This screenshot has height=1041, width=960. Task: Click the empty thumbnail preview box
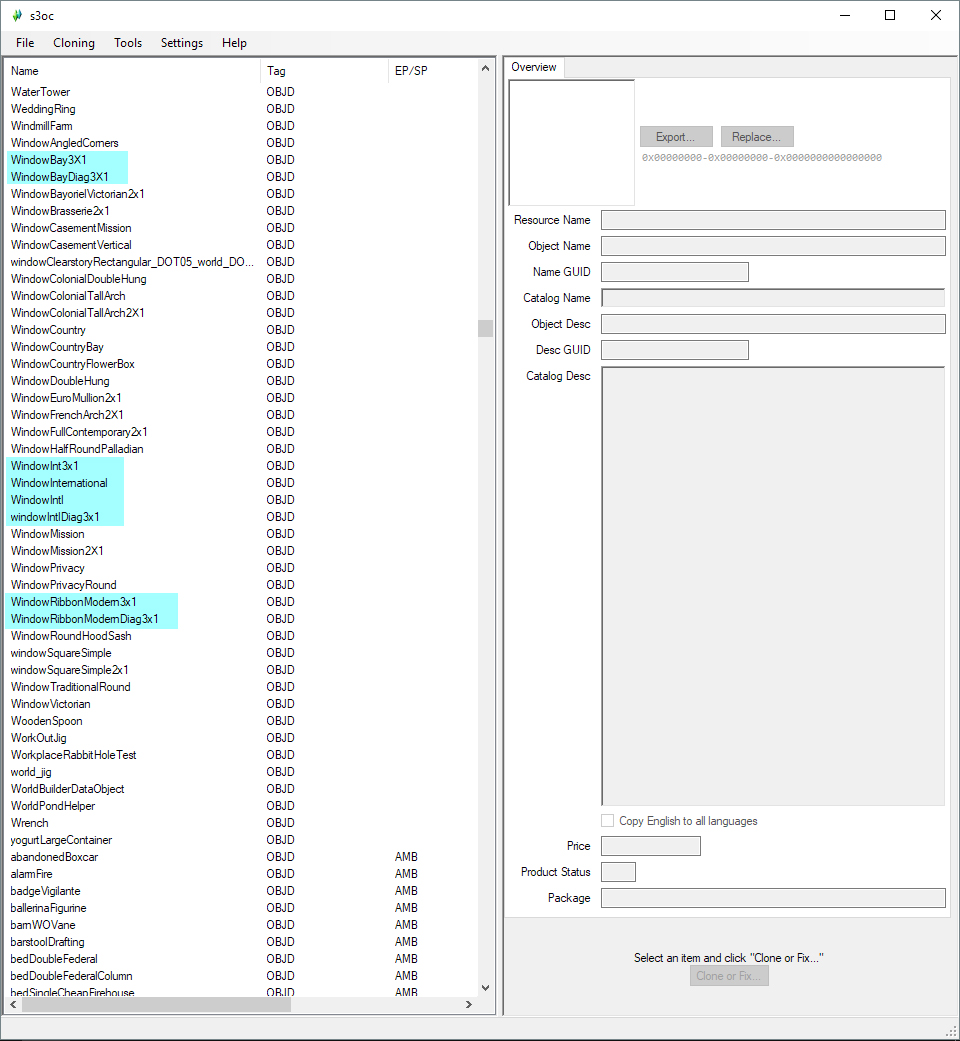point(572,143)
